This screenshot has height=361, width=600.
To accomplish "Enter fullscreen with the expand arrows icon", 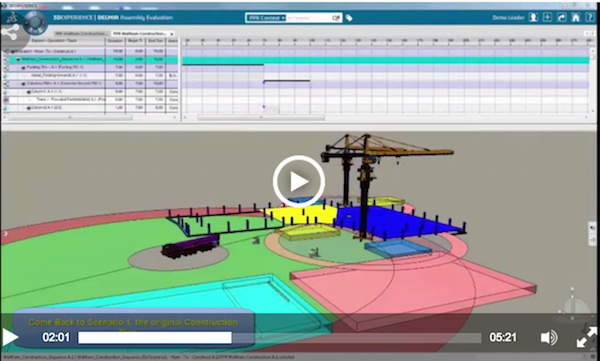I will [587, 337].
